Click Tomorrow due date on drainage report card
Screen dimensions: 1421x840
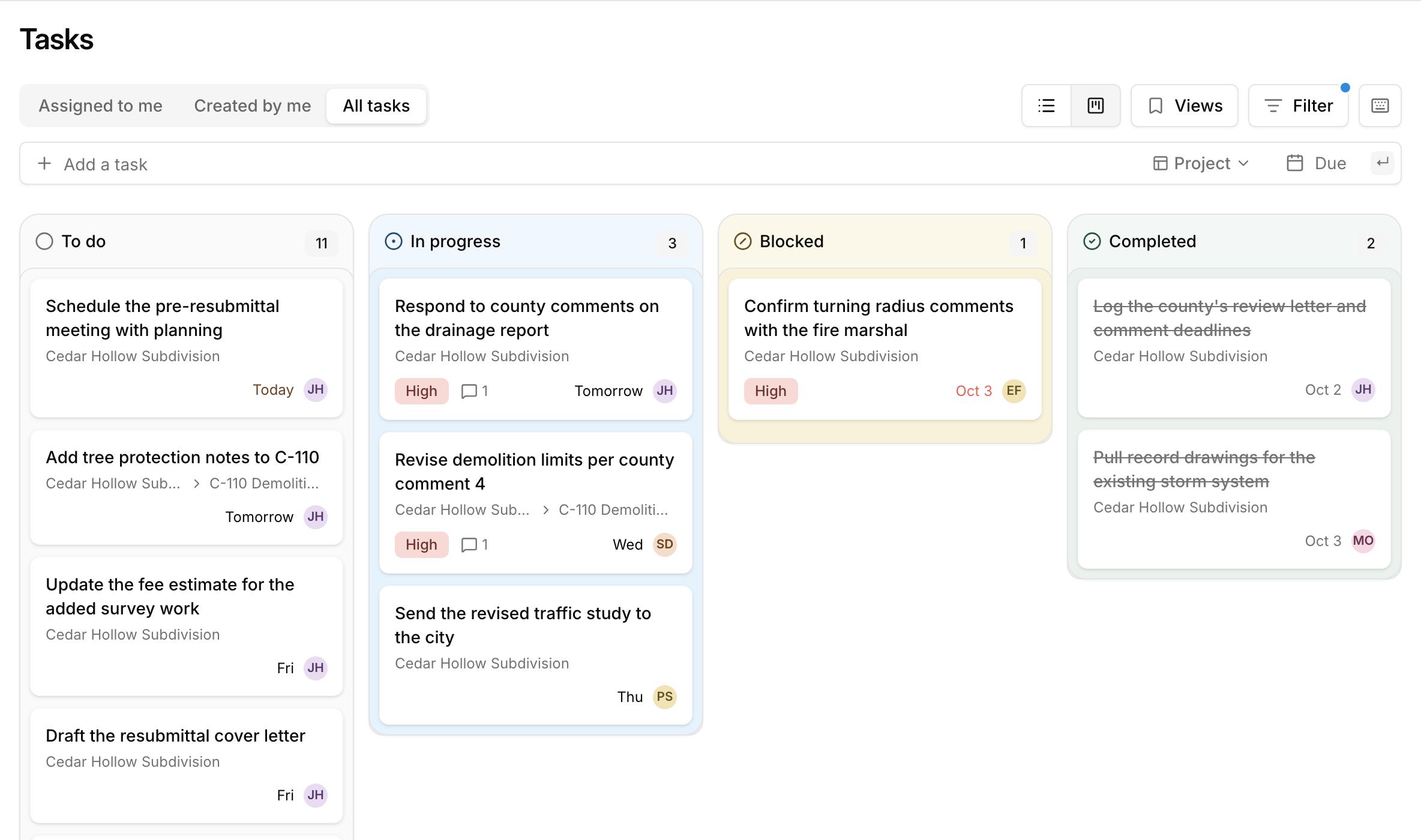(x=608, y=391)
